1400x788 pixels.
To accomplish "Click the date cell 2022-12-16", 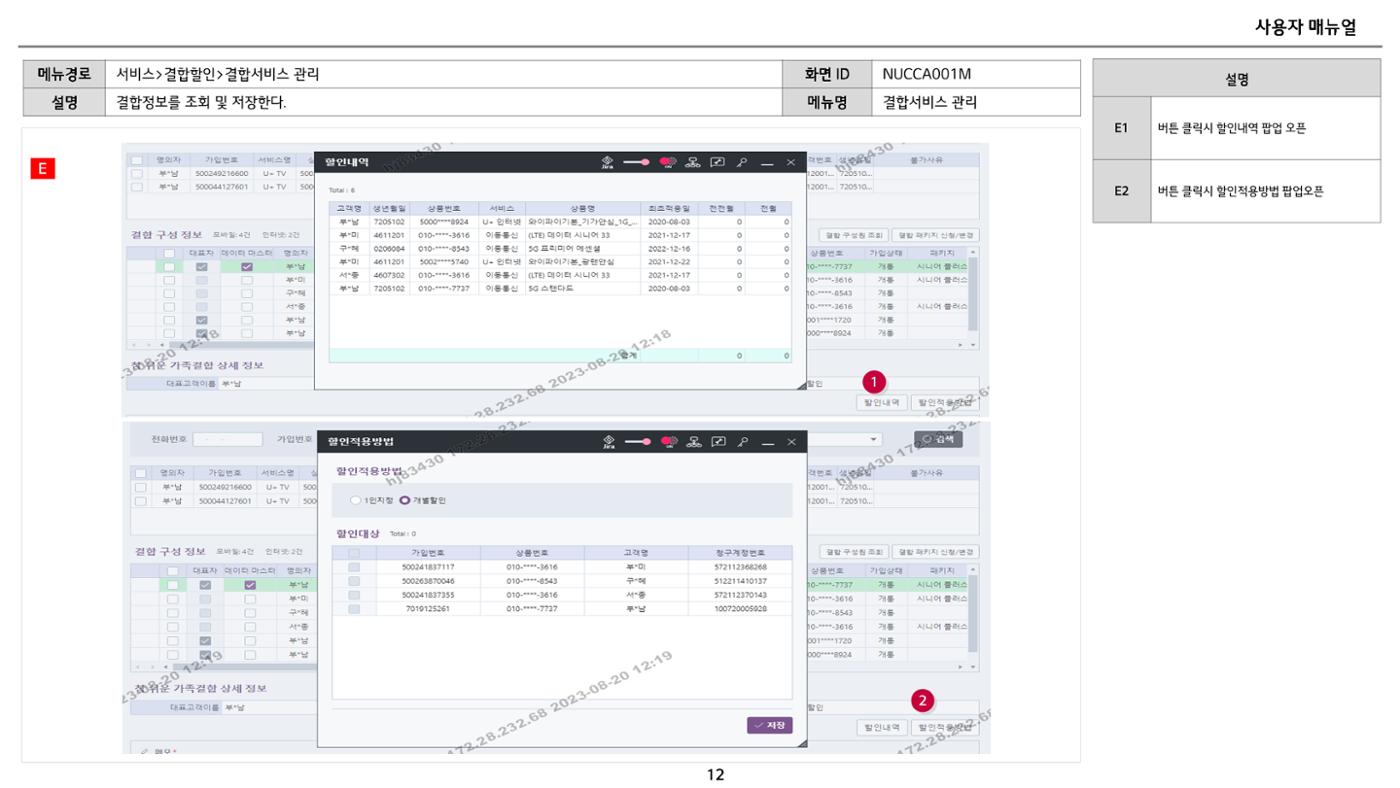I will [x=669, y=249].
